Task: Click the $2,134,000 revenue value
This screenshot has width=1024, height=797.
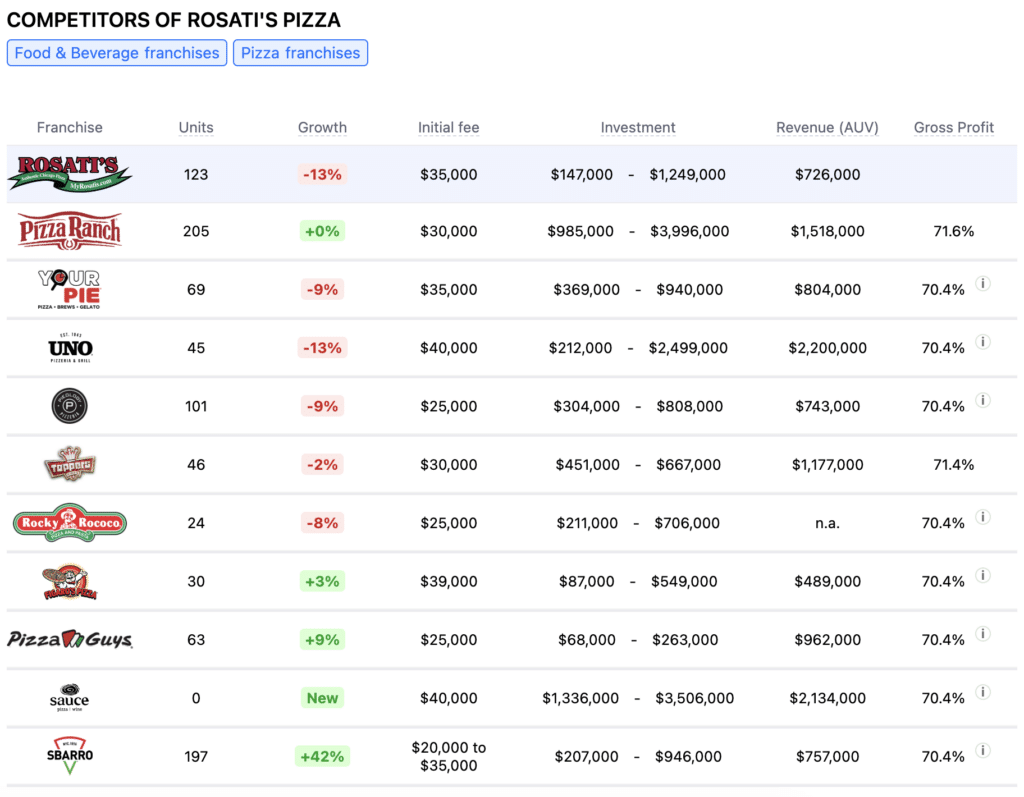Action: coord(827,698)
